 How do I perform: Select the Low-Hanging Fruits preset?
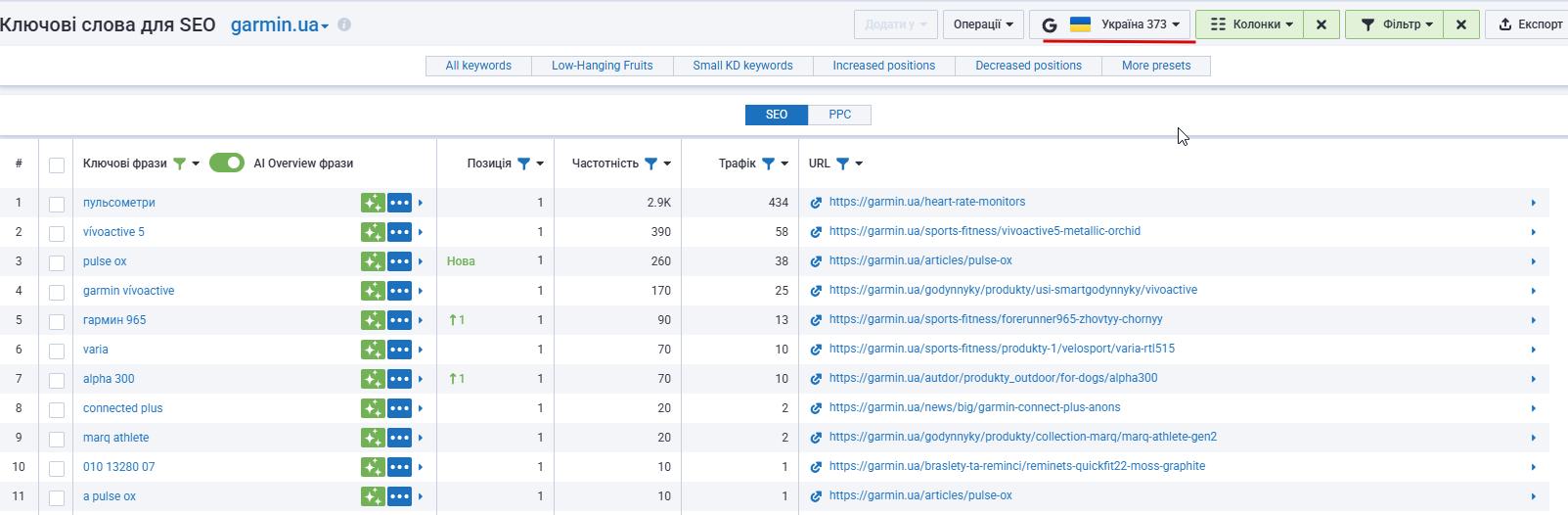tap(603, 66)
